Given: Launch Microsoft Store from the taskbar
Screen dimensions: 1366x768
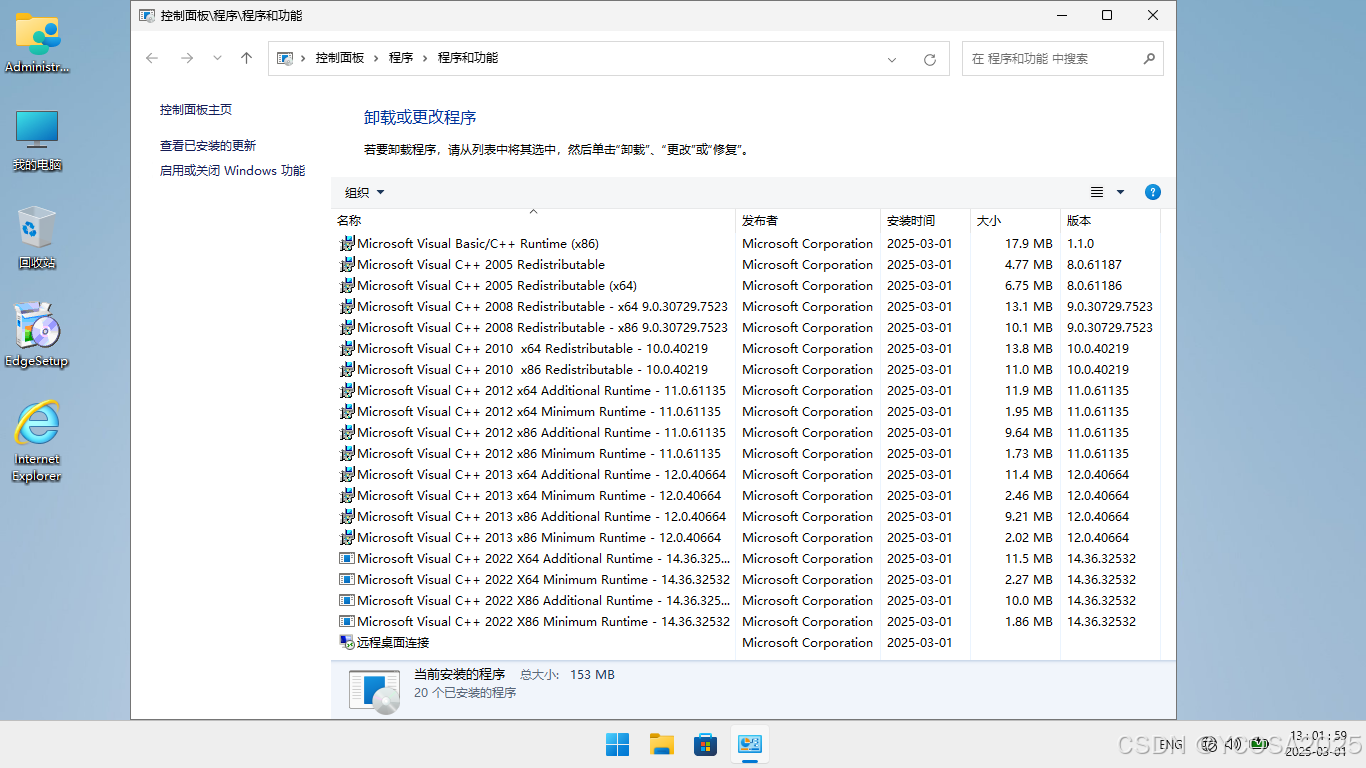Looking at the screenshot, I should point(706,744).
